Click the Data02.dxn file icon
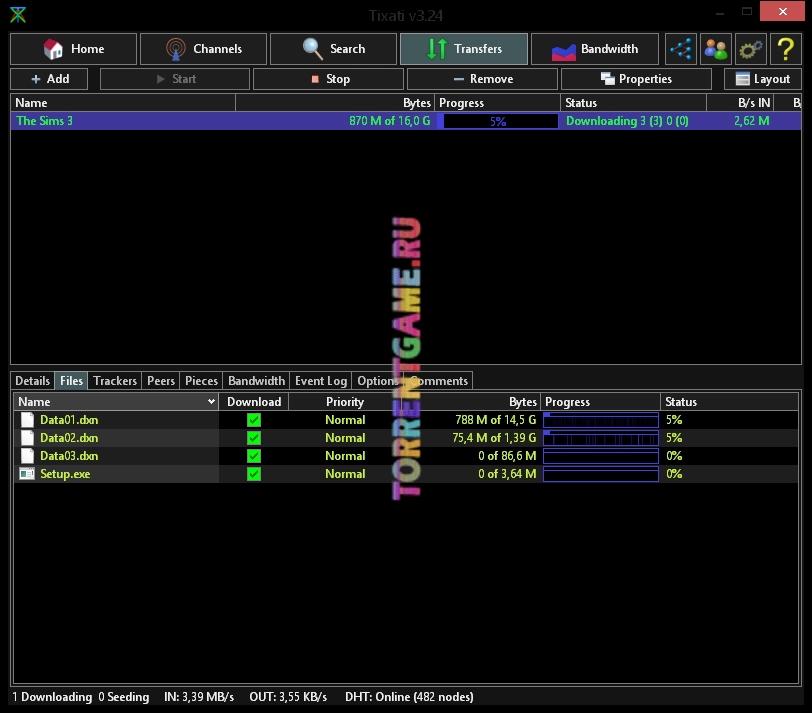Screen dimensions: 812x713 27,438
